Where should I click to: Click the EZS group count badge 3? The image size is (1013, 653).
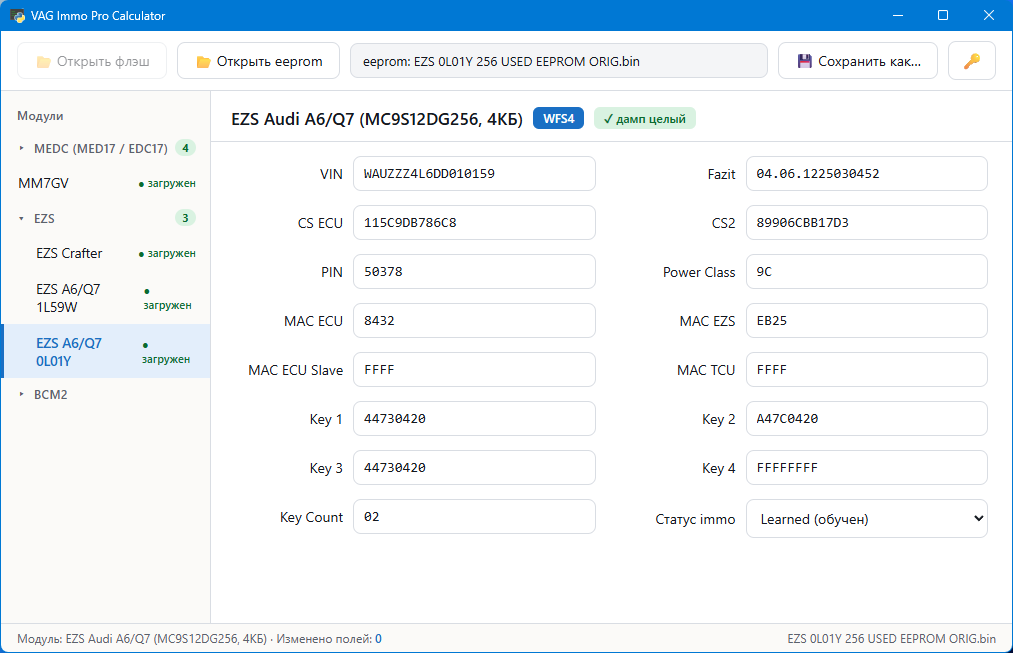click(185, 218)
